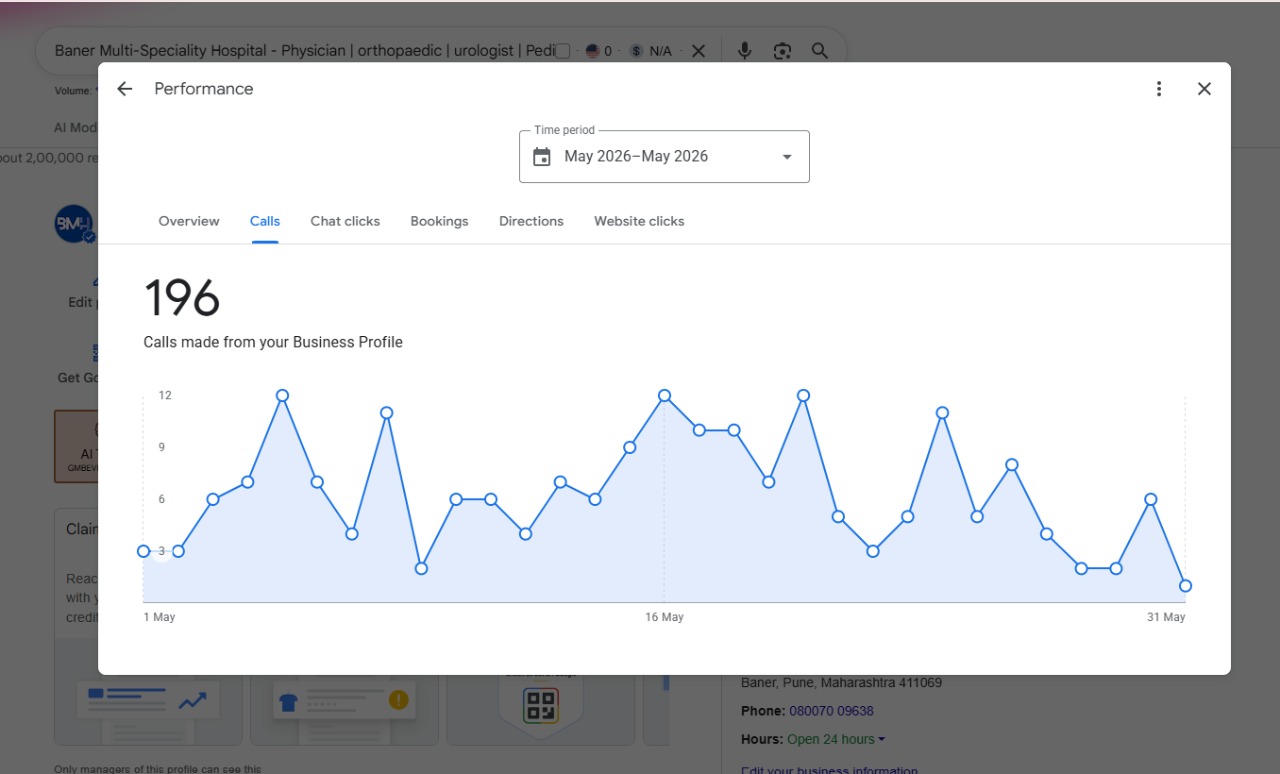Click the trending chart card thumbnail
The image size is (1280, 774).
pos(148,700)
